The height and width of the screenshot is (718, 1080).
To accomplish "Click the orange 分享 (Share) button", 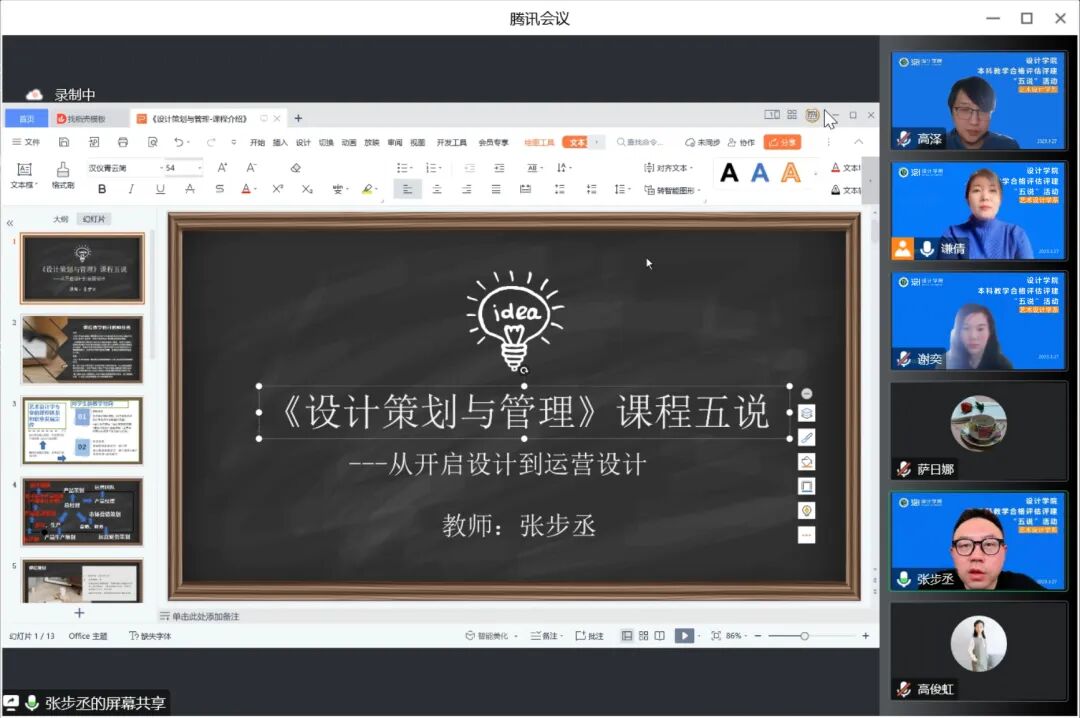I will pyautogui.click(x=781, y=142).
